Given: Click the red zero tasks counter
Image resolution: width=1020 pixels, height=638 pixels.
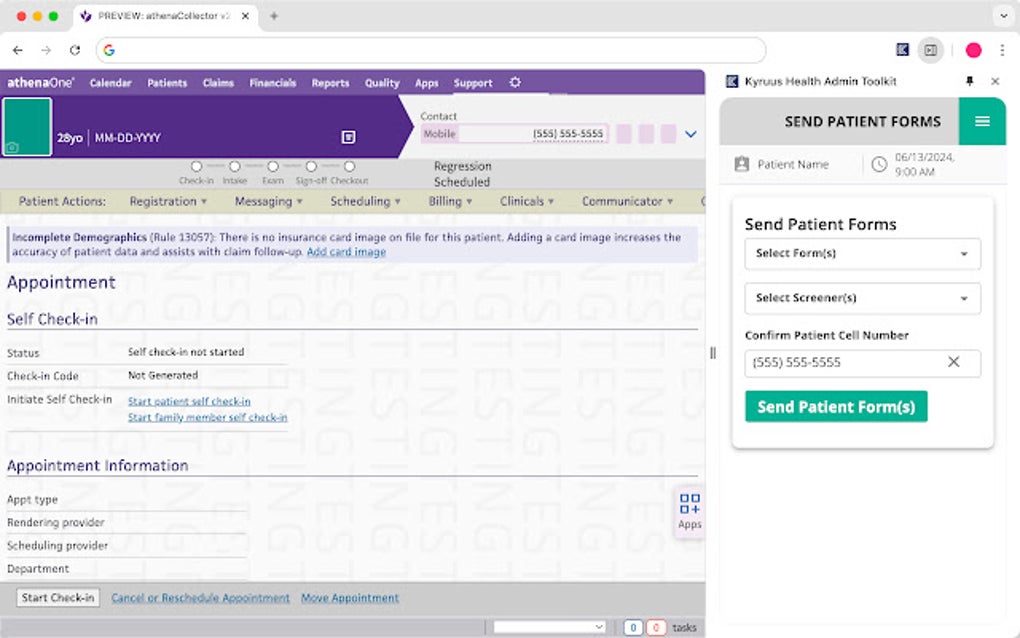Looking at the screenshot, I should 655,627.
